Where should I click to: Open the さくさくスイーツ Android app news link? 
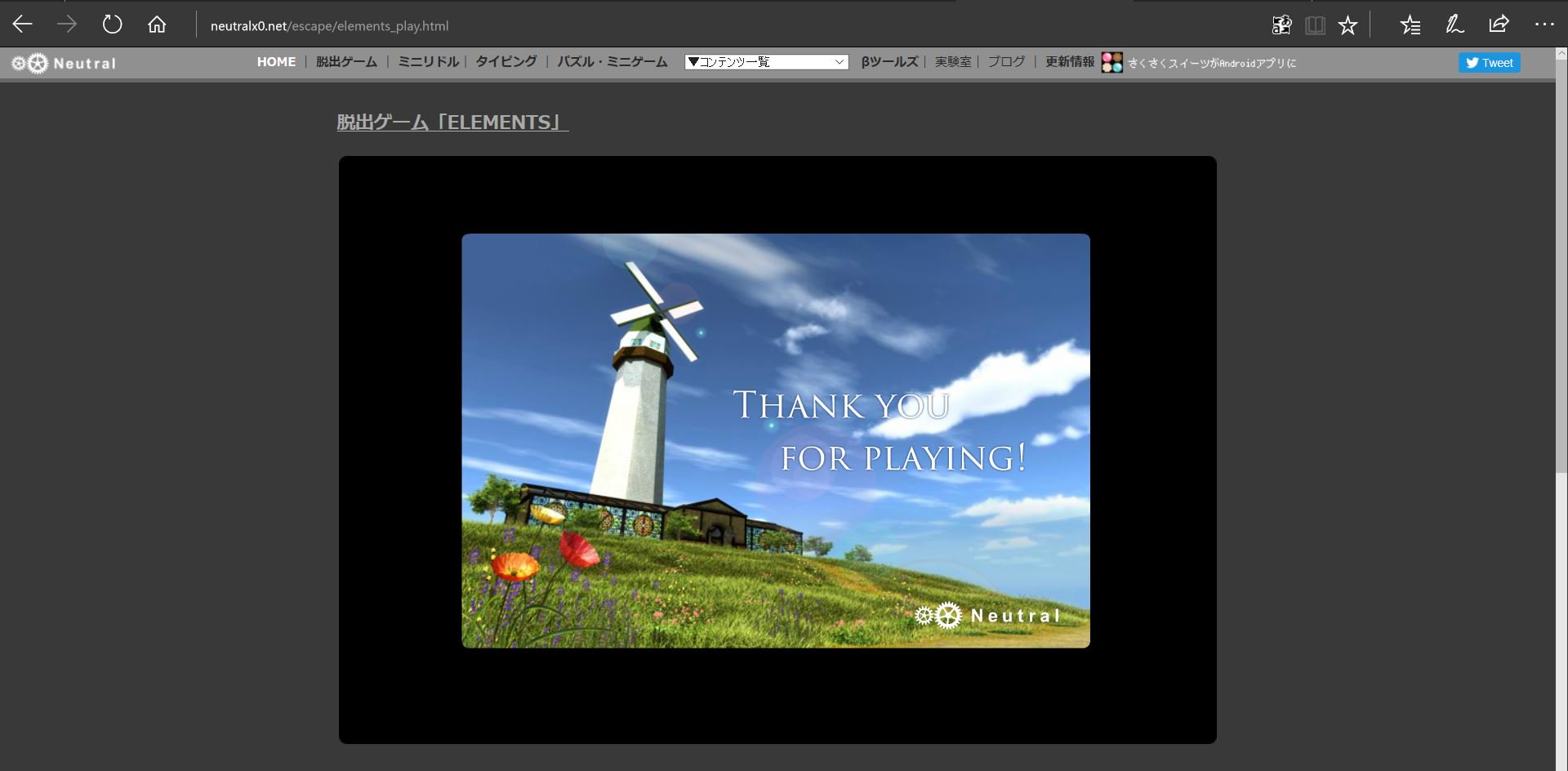point(1212,63)
